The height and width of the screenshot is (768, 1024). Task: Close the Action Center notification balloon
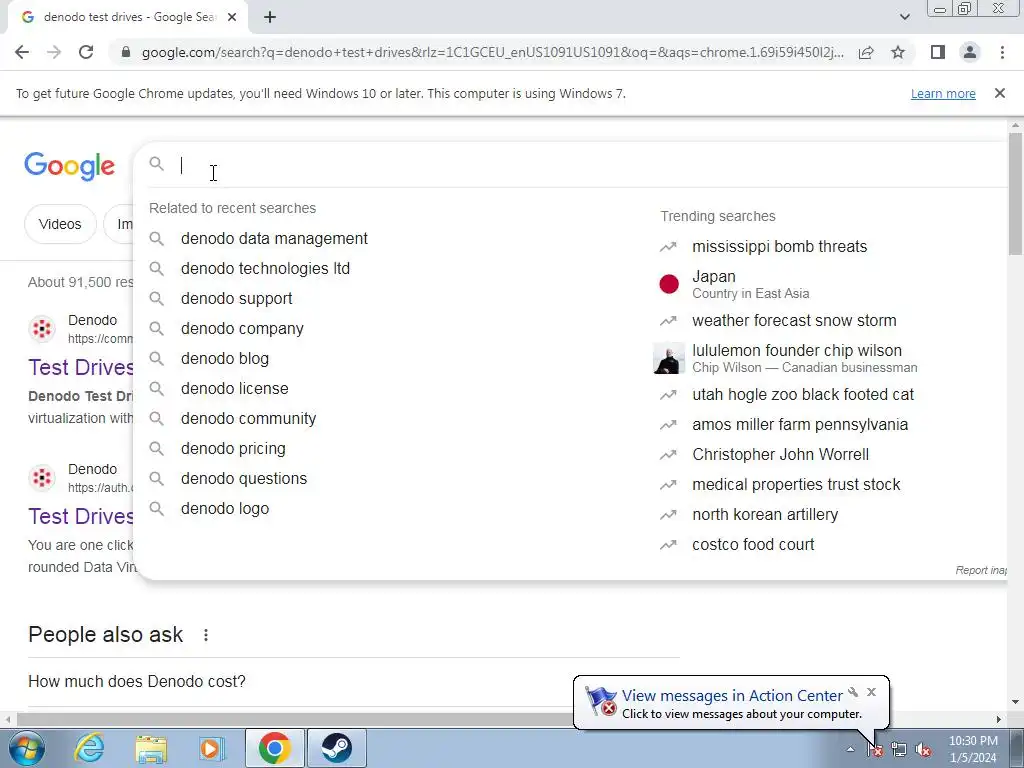coord(871,692)
